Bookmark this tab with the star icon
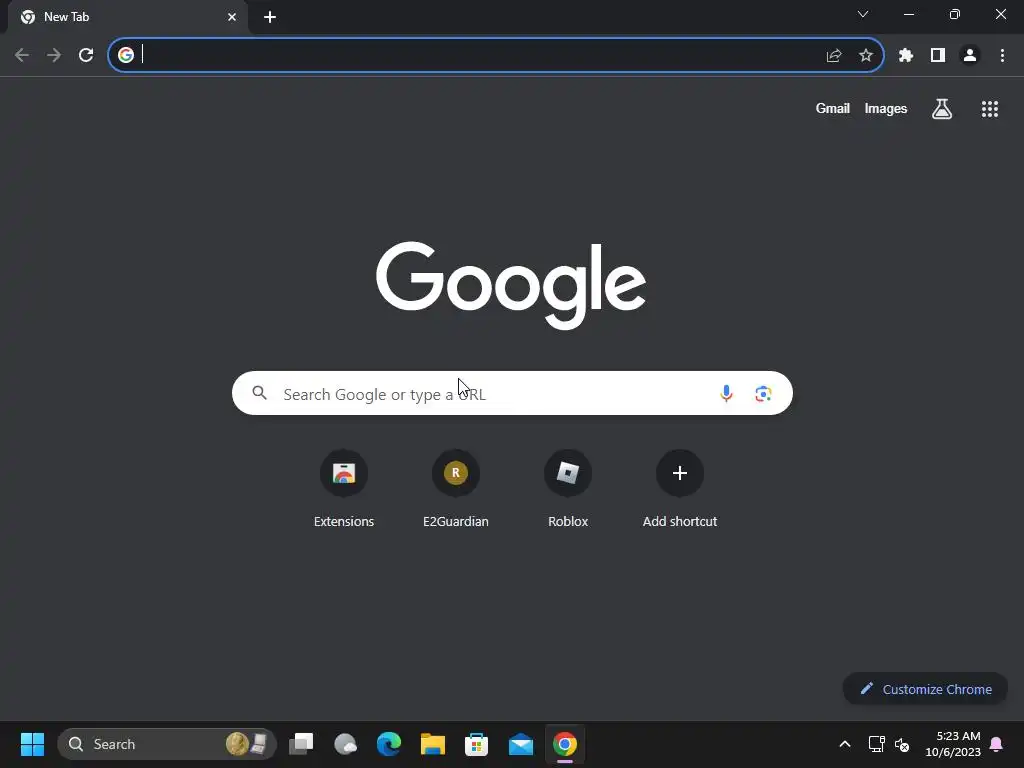 tap(866, 56)
